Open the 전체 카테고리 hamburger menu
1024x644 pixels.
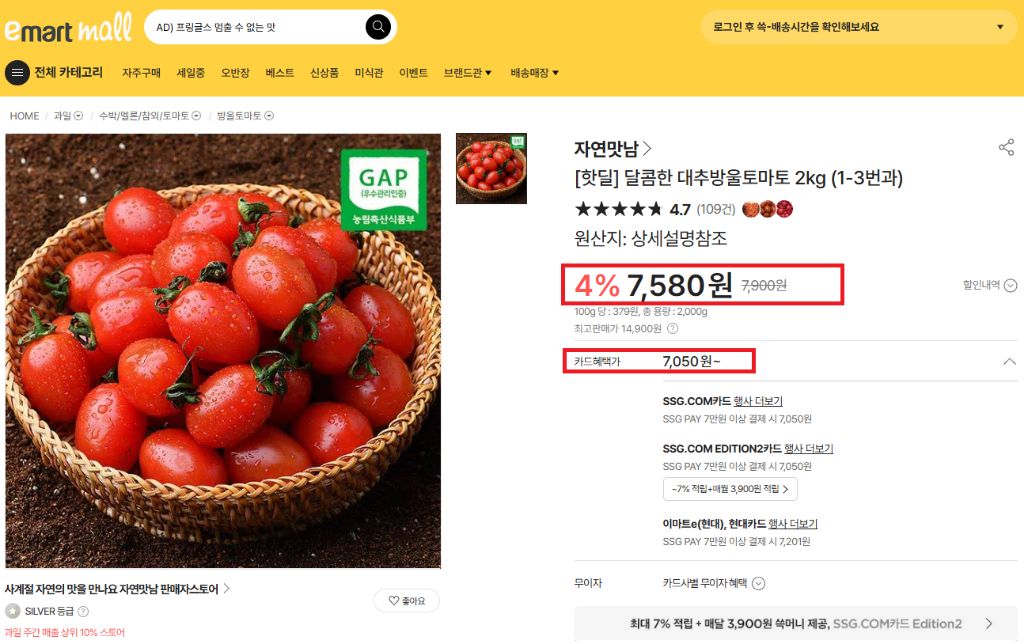(17, 72)
